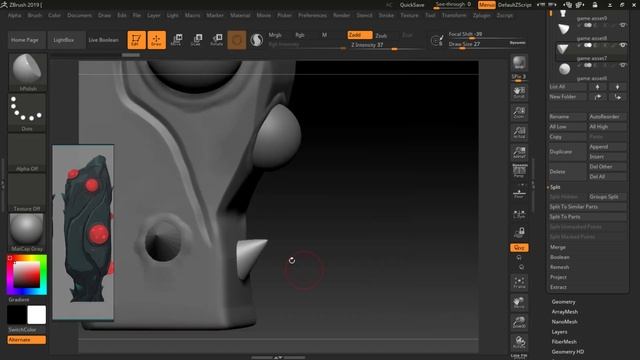Toggle the orange XYZ rotation button
Screen dimensions: 640x360
[x=519, y=248]
